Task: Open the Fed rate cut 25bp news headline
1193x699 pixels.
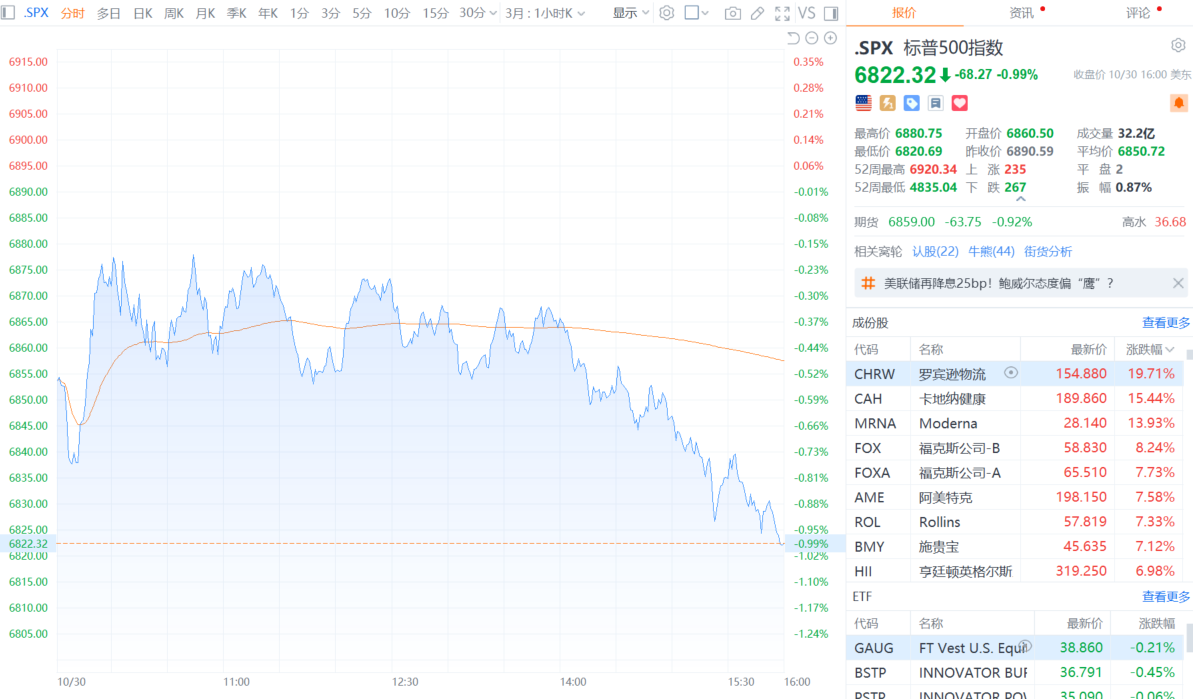Action: point(999,283)
